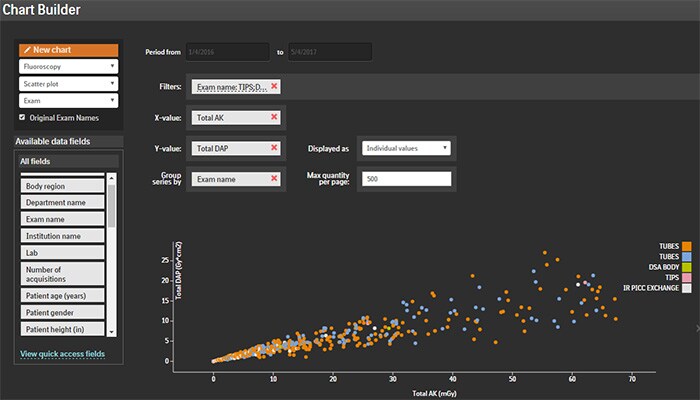Viewport: 700px width, 400px height.
Task: Select the Number of acquisitions data field
Action: point(62,274)
